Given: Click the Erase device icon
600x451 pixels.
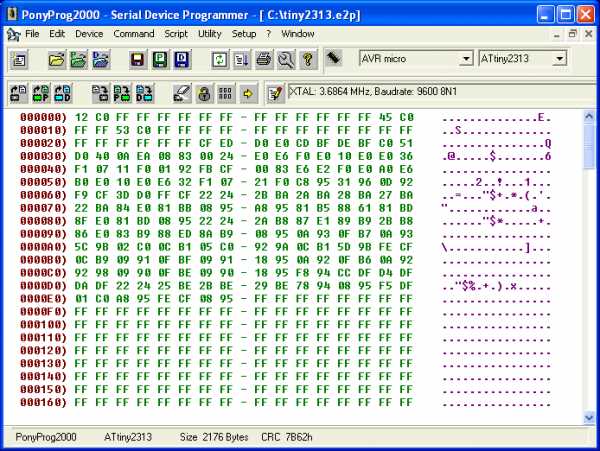Looking at the screenshot, I should 181,93.
